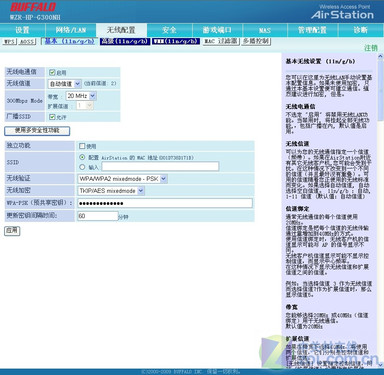Open the 安全 (Security) tab

pos(169,30)
